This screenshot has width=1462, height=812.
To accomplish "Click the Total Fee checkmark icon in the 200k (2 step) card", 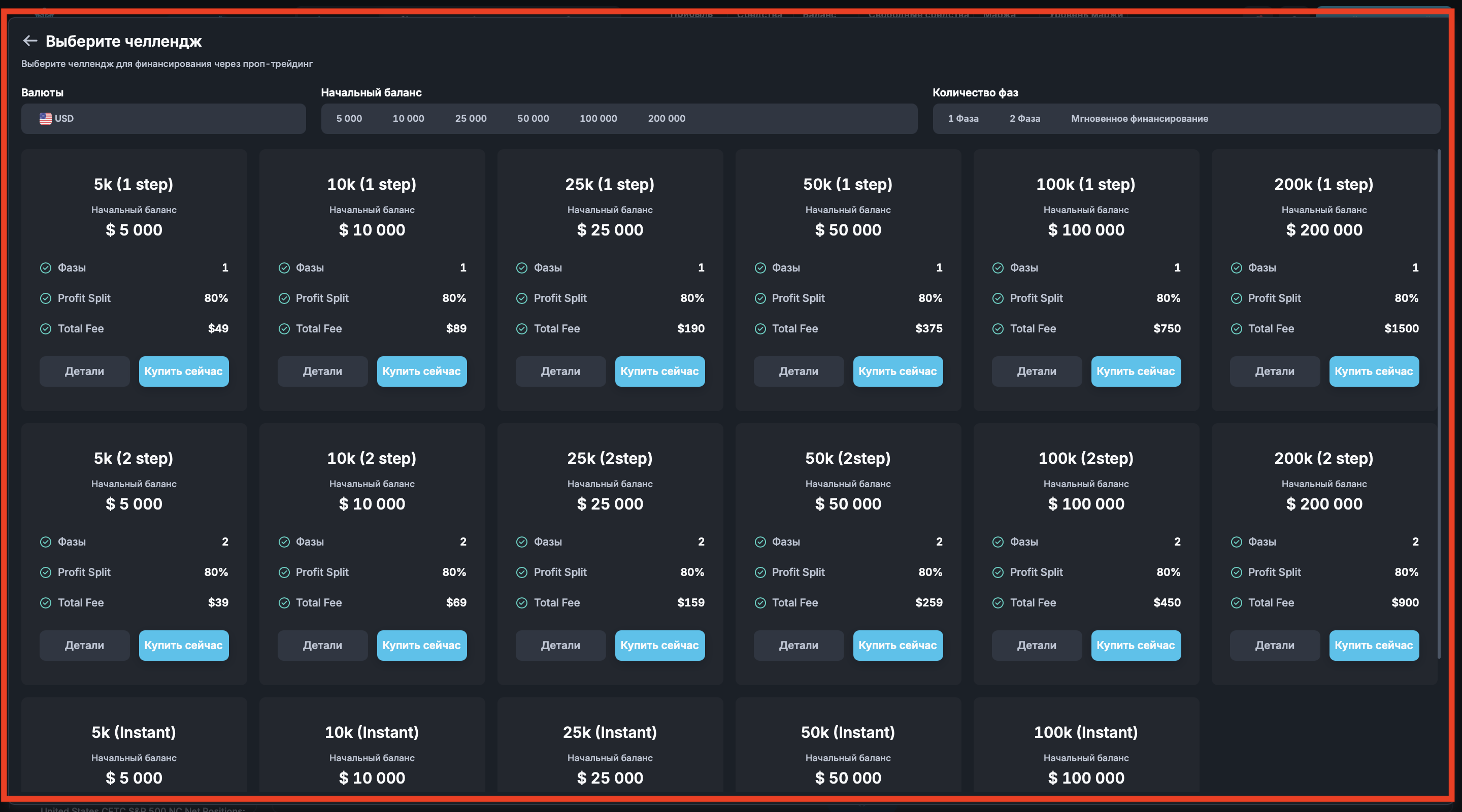I will click(1236, 603).
